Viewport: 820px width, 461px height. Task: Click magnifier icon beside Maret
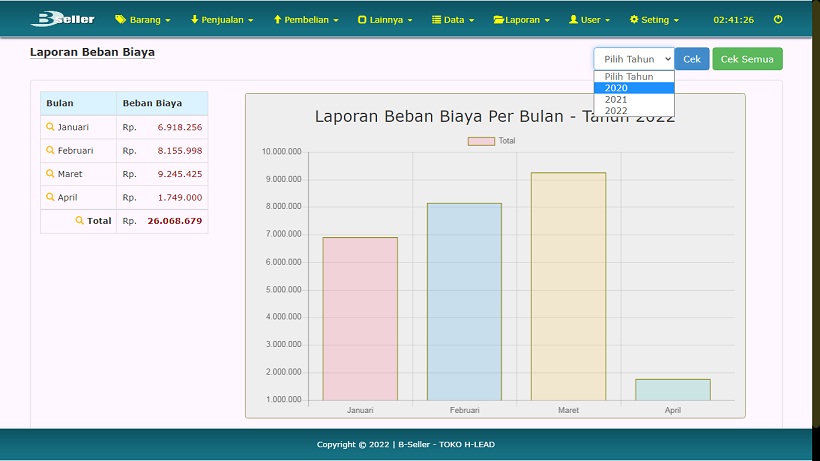50,174
